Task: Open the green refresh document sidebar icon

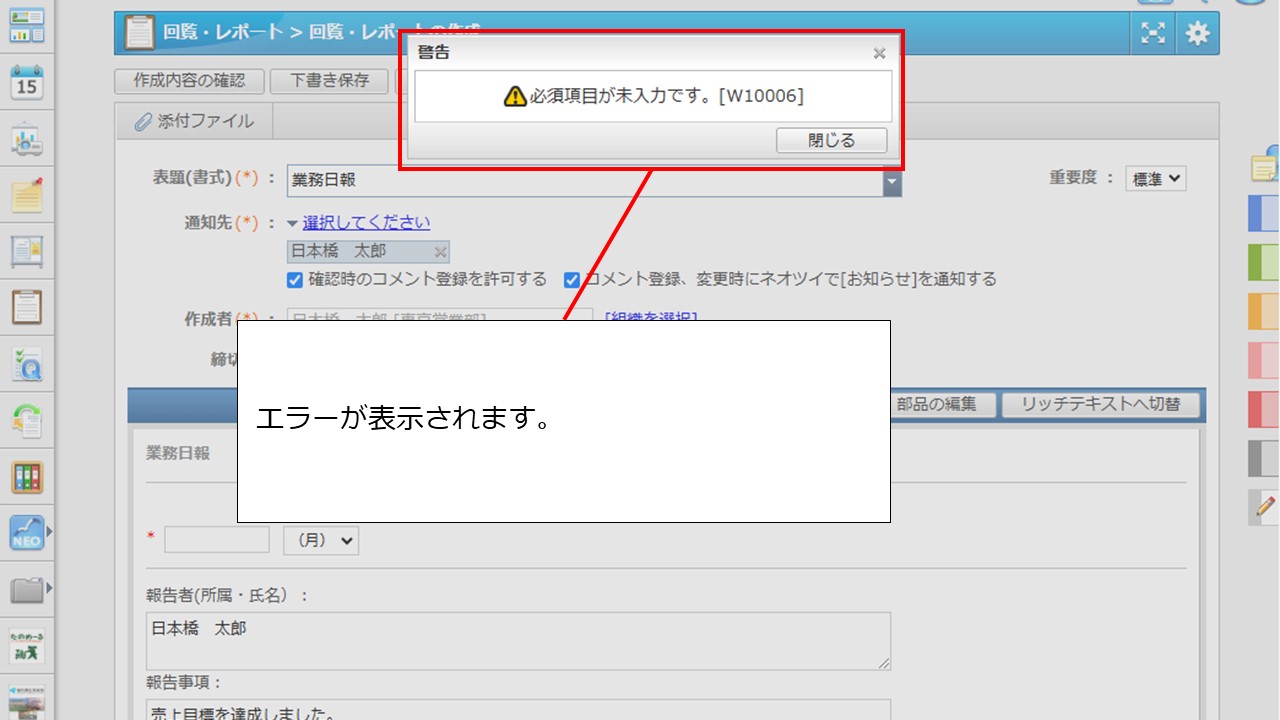Action: pos(27,421)
